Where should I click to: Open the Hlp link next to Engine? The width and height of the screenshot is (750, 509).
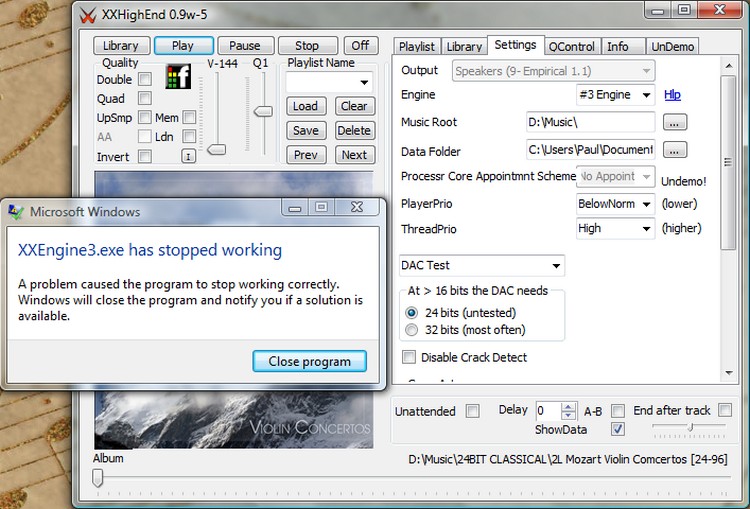tap(672, 95)
